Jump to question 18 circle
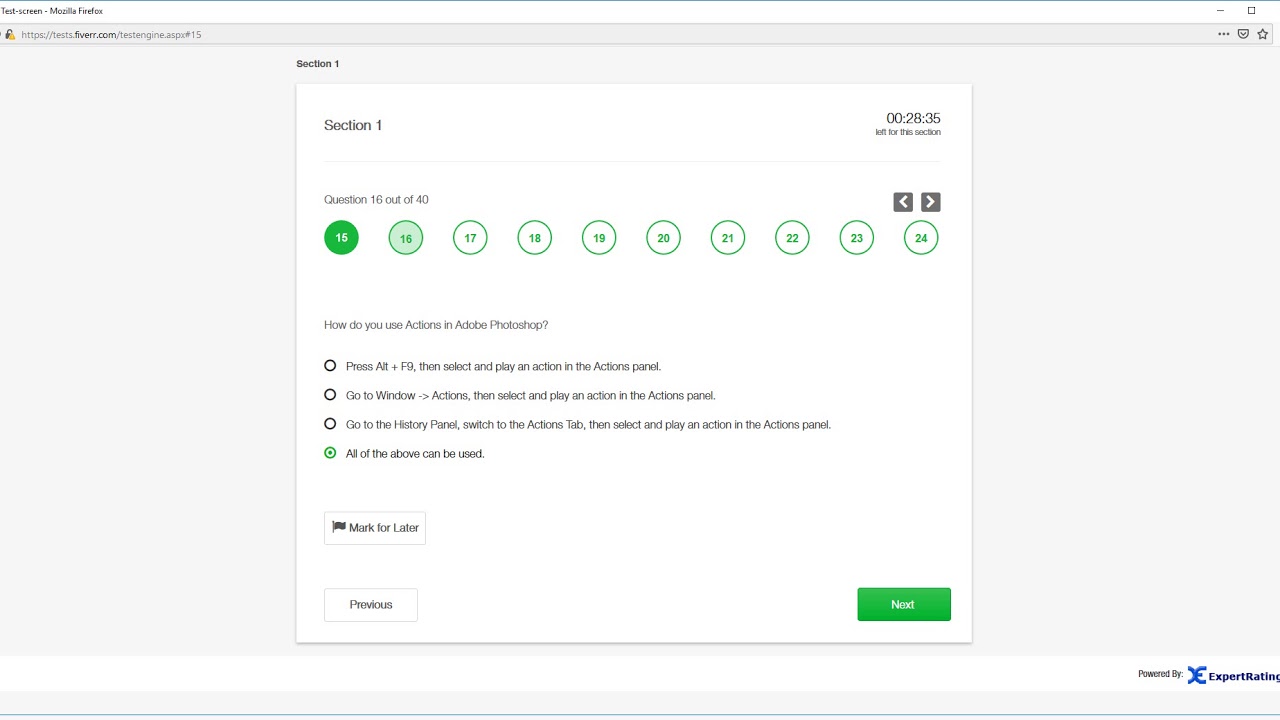This screenshot has width=1280, height=720. (535, 238)
